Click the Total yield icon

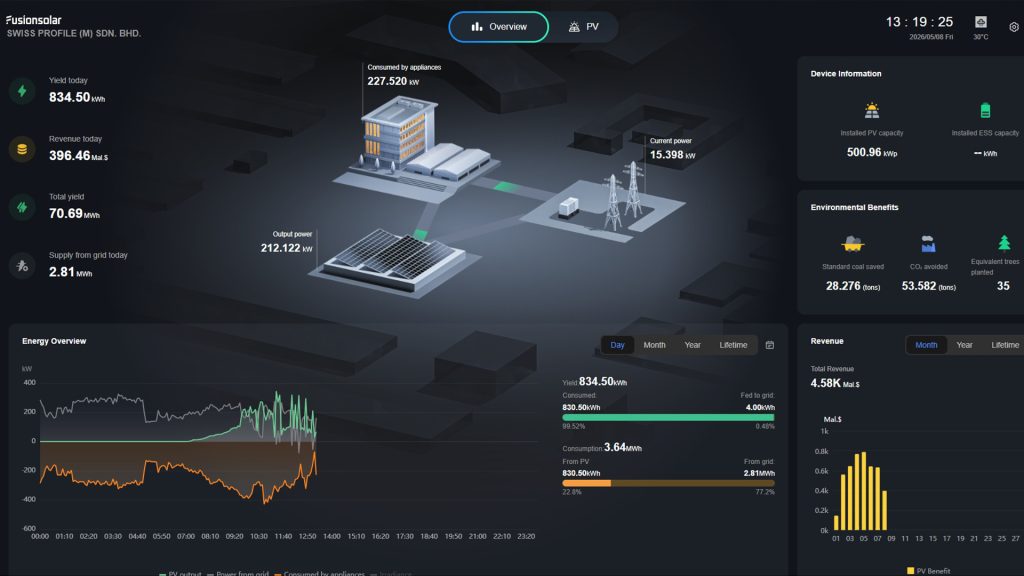pyautogui.click(x=22, y=207)
